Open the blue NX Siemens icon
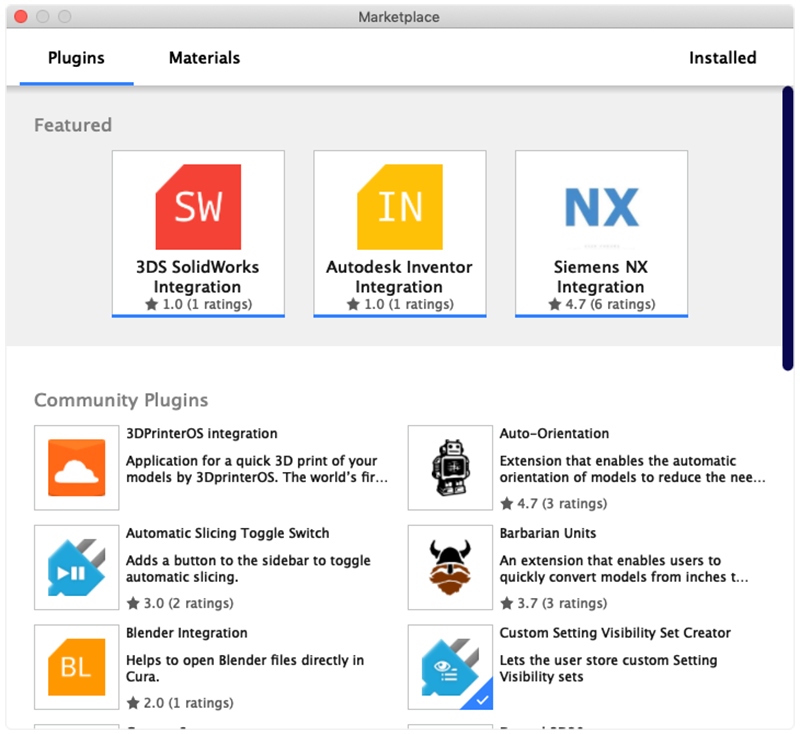 coord(600,207)
